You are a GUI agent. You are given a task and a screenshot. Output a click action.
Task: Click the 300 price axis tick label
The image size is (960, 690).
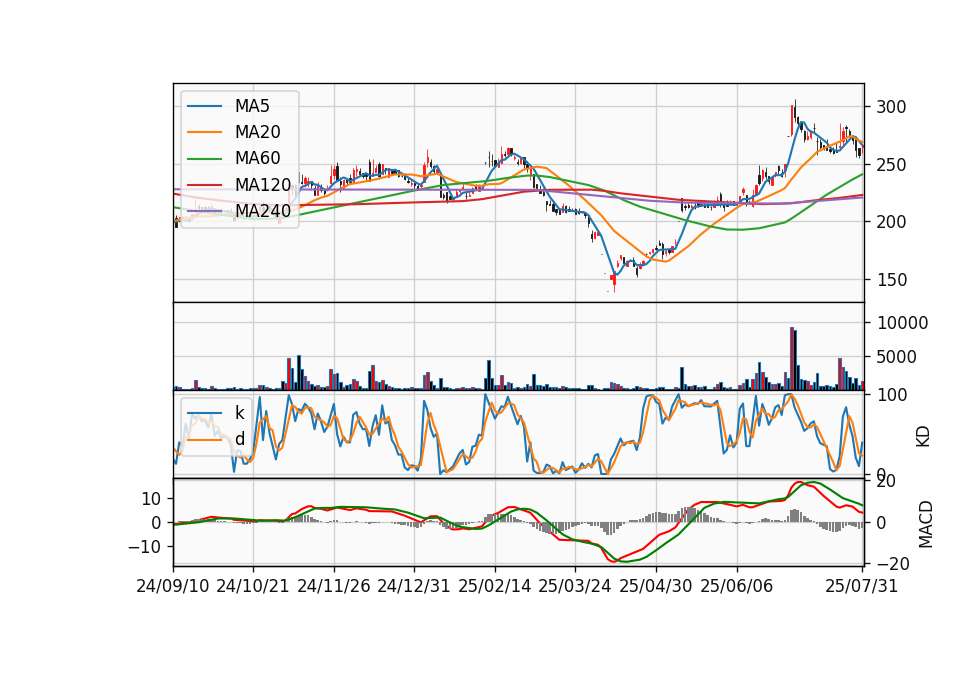tap(891, 107)
